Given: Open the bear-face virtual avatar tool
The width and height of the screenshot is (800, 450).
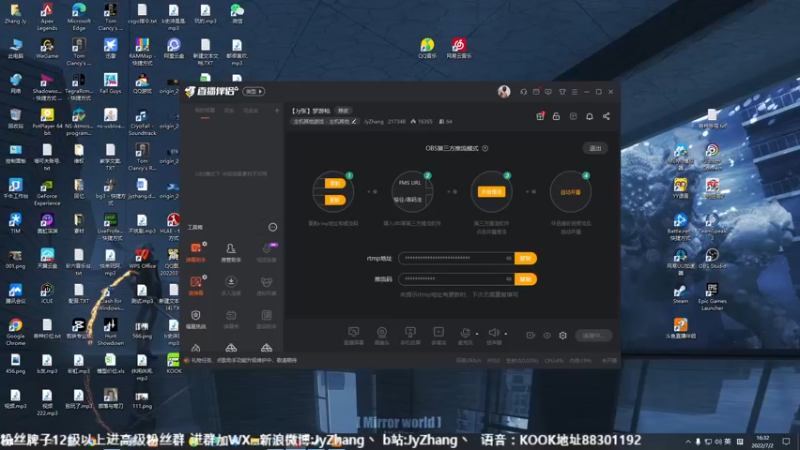Looking at the screenshot, I should (266, 286).
